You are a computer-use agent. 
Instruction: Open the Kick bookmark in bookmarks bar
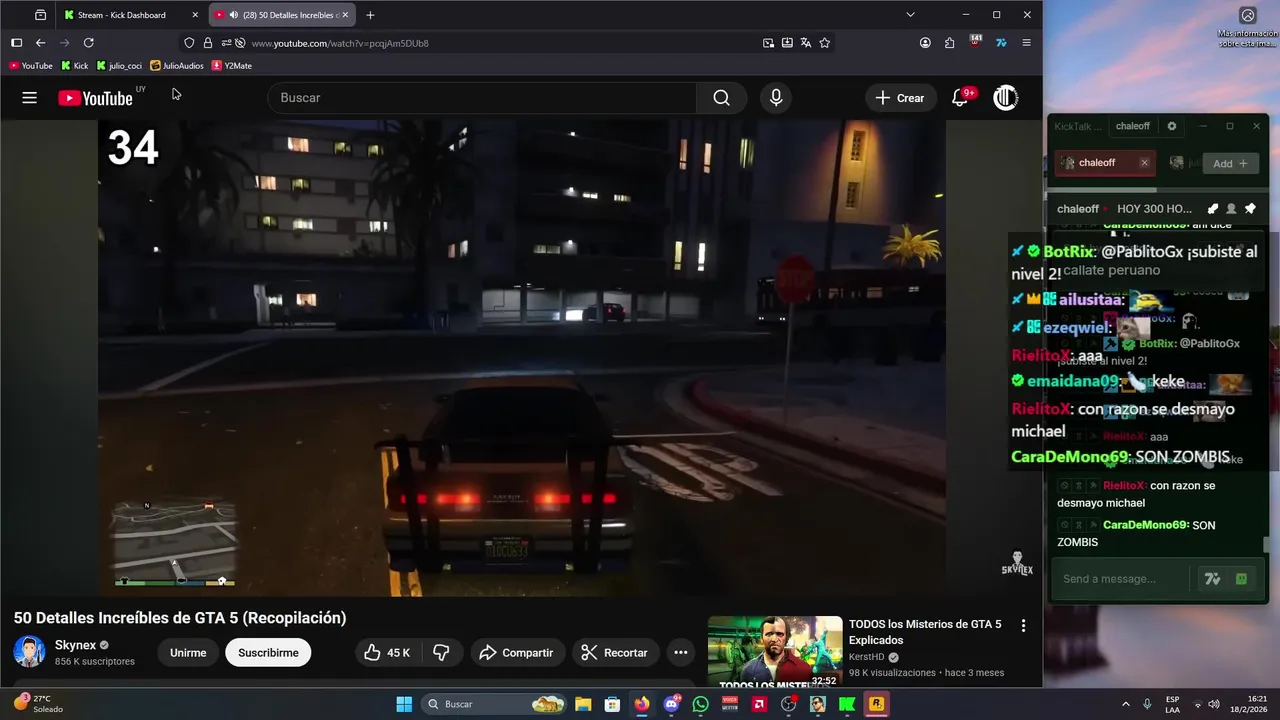75,66
